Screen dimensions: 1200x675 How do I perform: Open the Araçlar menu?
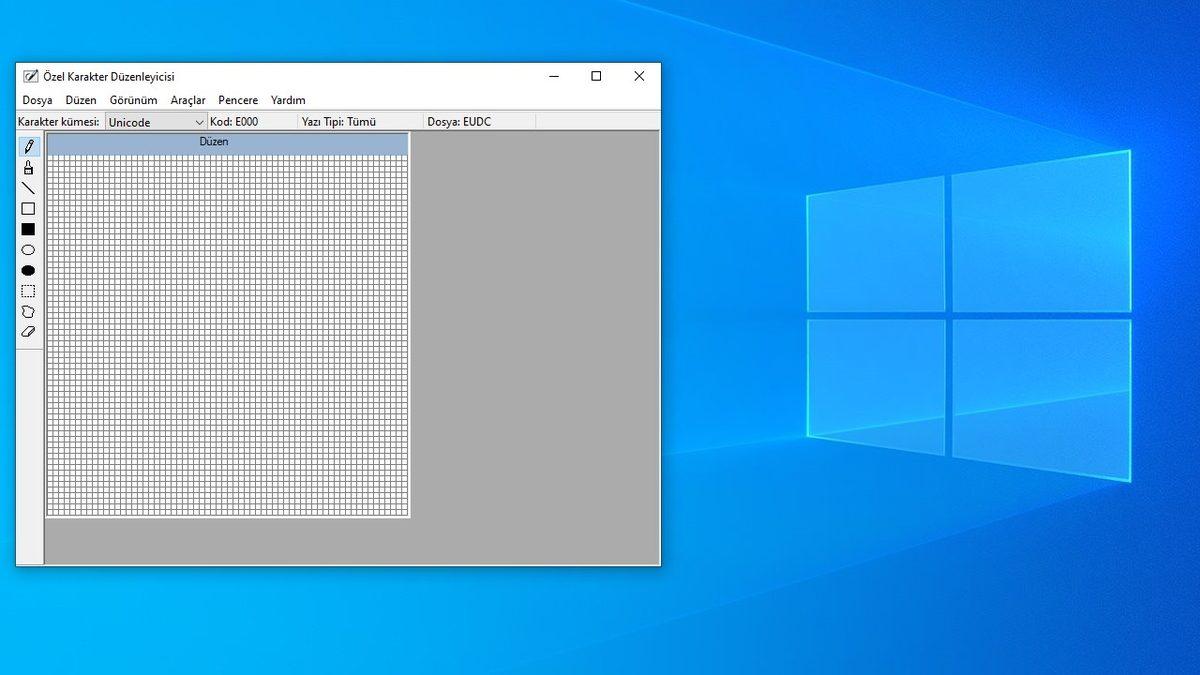click(x=188, y=100)
